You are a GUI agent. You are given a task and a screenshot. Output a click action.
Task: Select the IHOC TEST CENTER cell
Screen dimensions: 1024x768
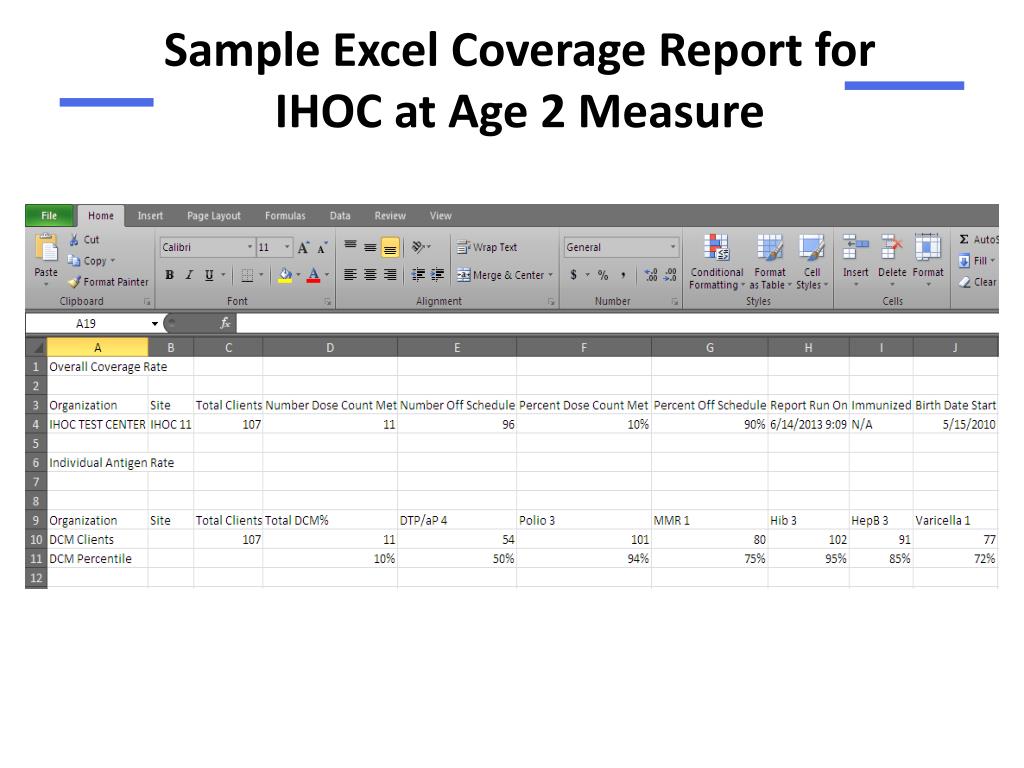pos(97,424)
